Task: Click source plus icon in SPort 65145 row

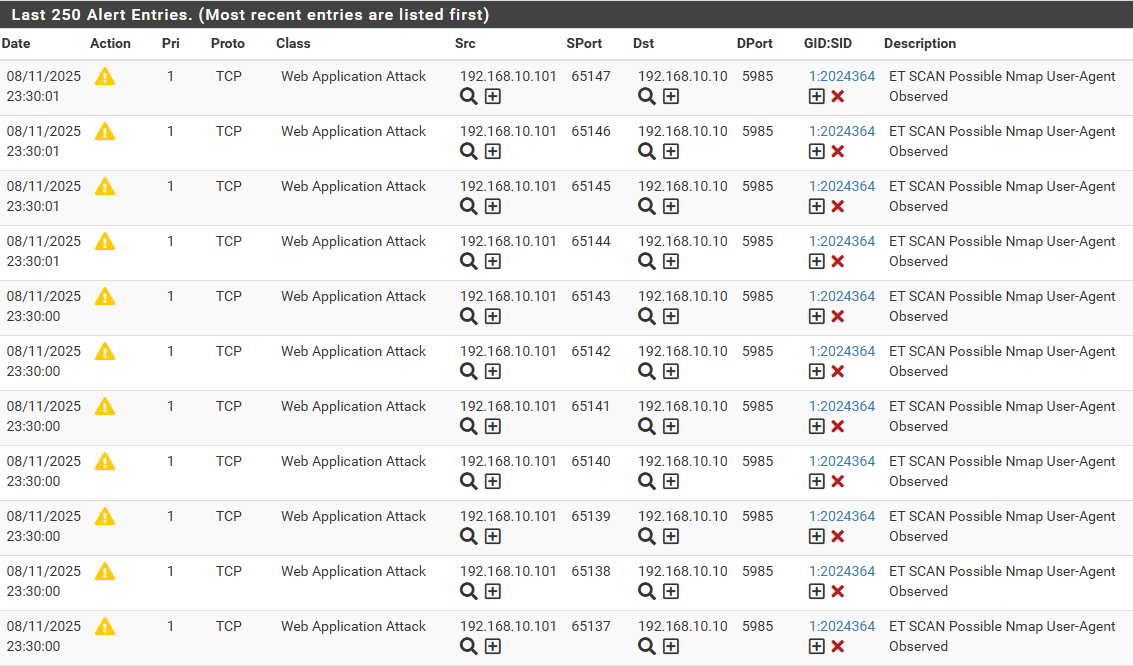Action: [x=493, y=206]
